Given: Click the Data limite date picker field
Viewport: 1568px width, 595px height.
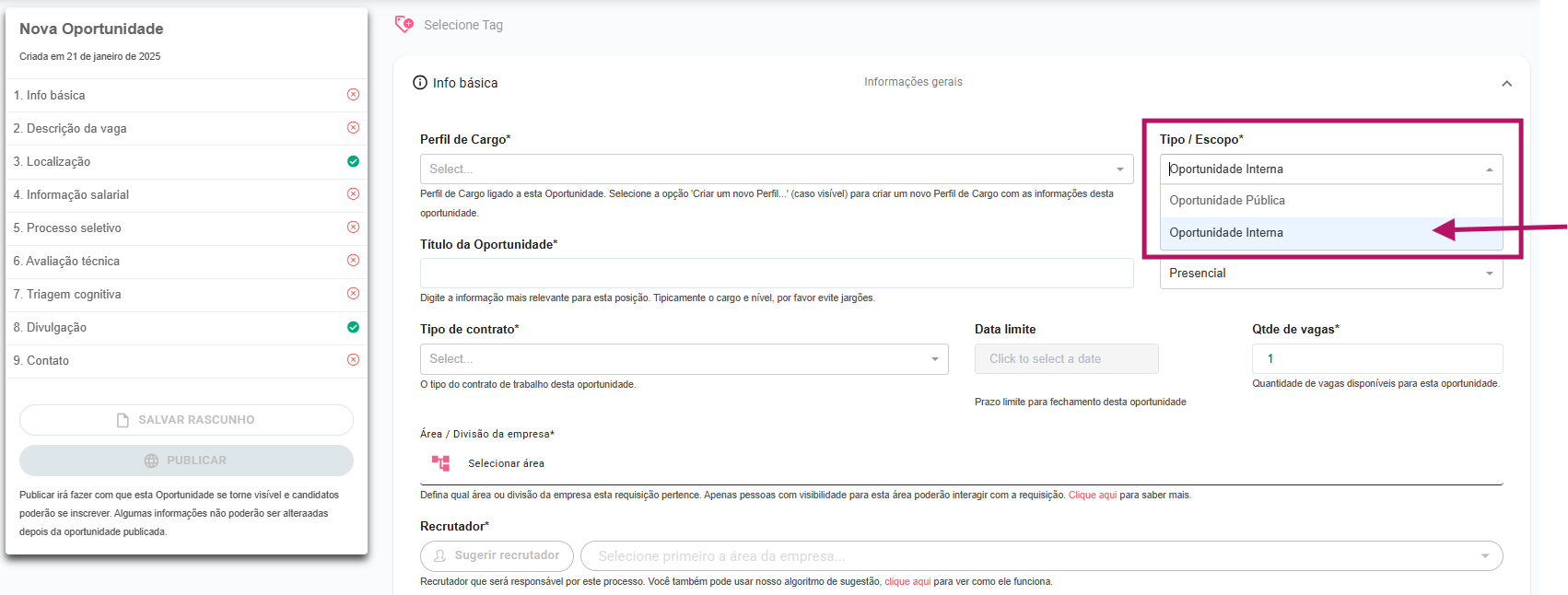Looking at the screenshot, I should click(x=1066, y=359).
